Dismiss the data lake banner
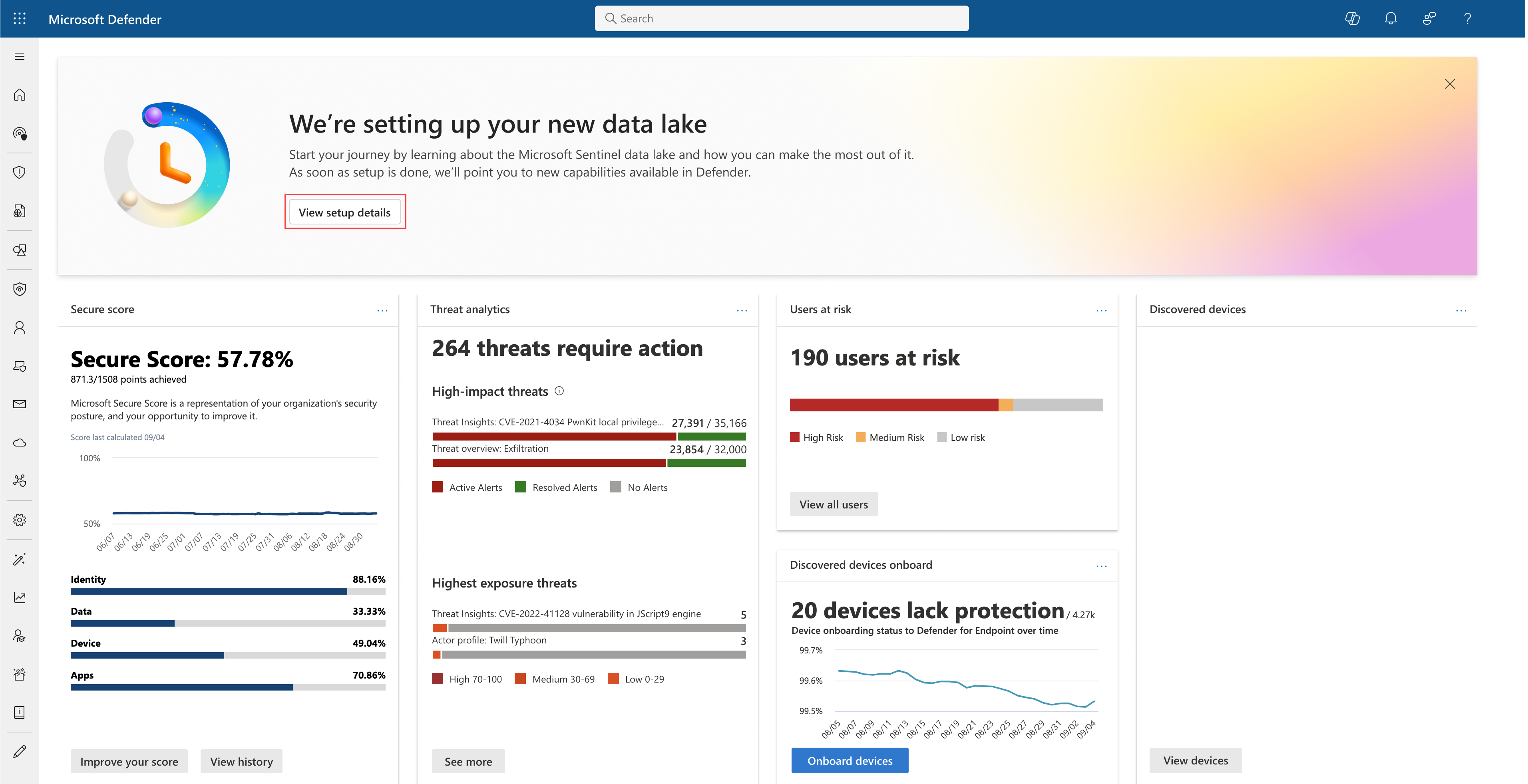 click(x=1450, y=84)
